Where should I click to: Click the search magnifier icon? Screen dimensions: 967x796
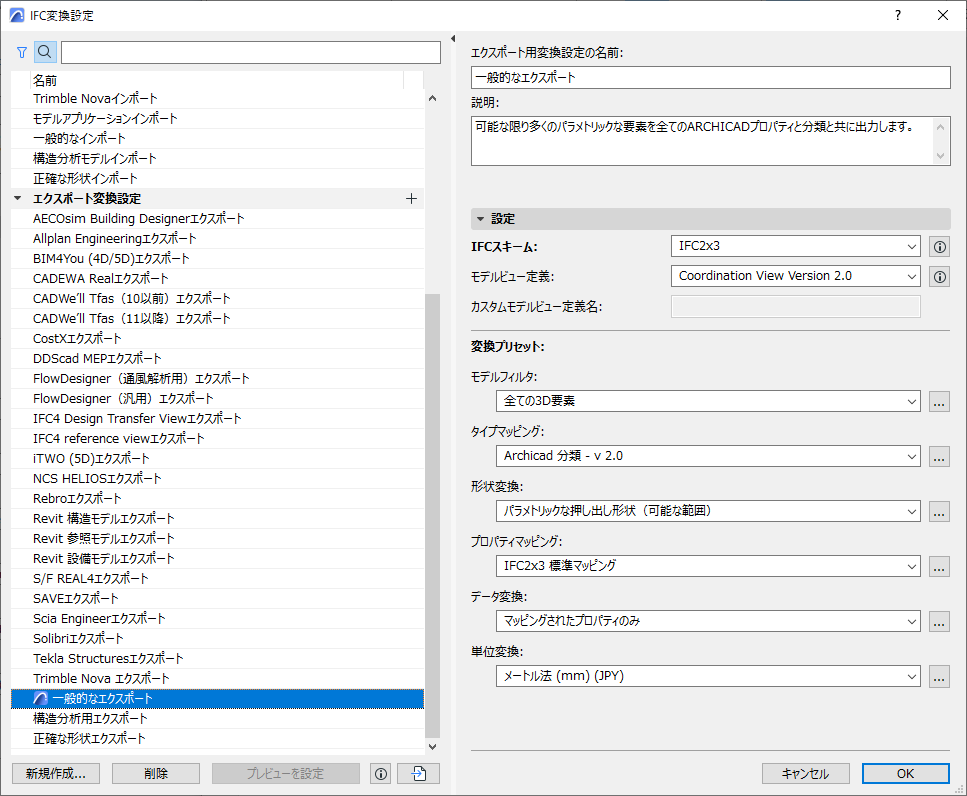(x=45, y=51)
